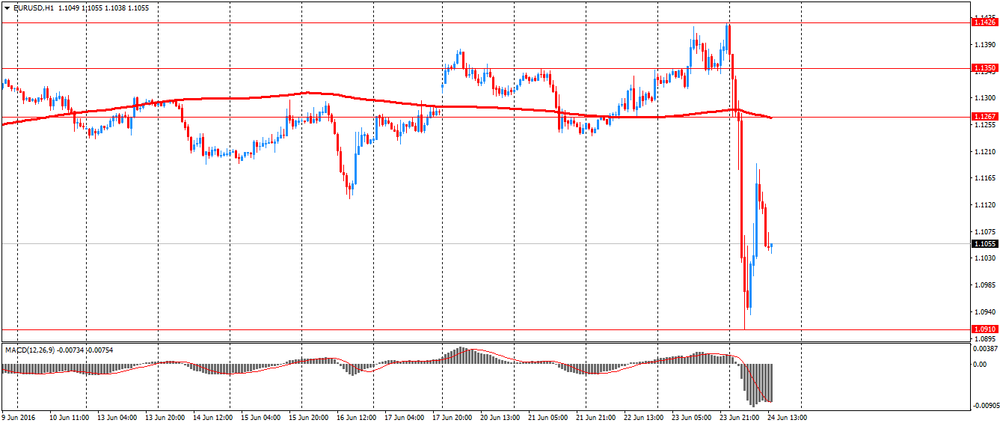Click the 0.00387 MACD scale value

click(x=985, y=349)
